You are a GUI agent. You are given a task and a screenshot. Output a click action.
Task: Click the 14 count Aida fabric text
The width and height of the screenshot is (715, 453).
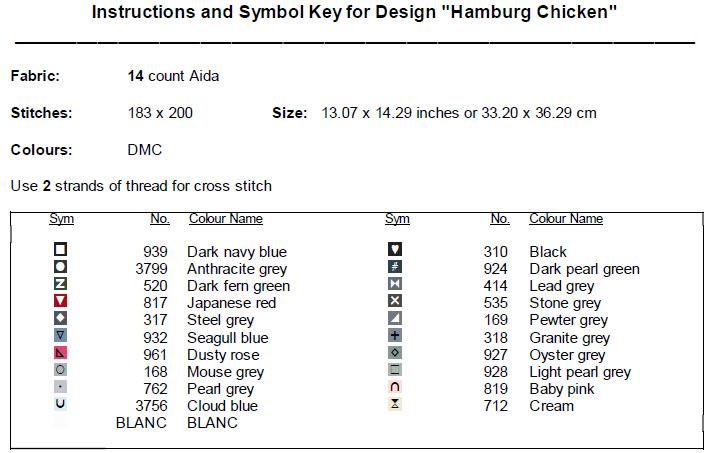click(x=173, y=76)
